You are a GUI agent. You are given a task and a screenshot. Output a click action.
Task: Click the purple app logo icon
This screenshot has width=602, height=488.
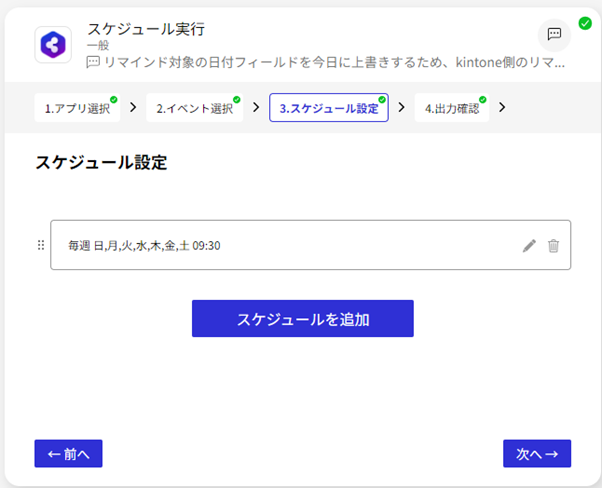pos(52,45)
